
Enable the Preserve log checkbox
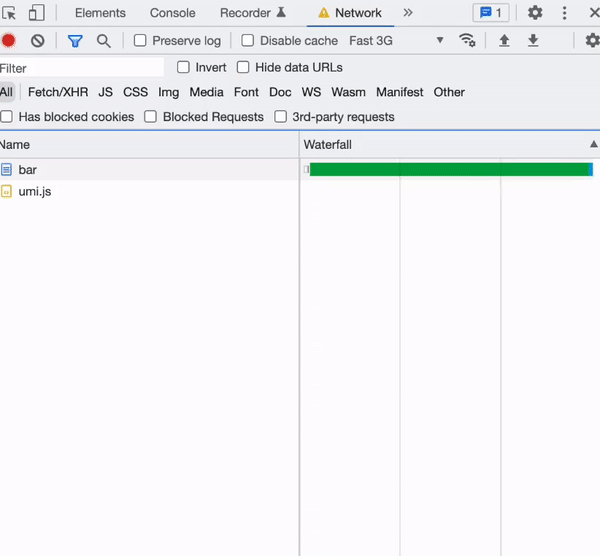click(140, 40)
